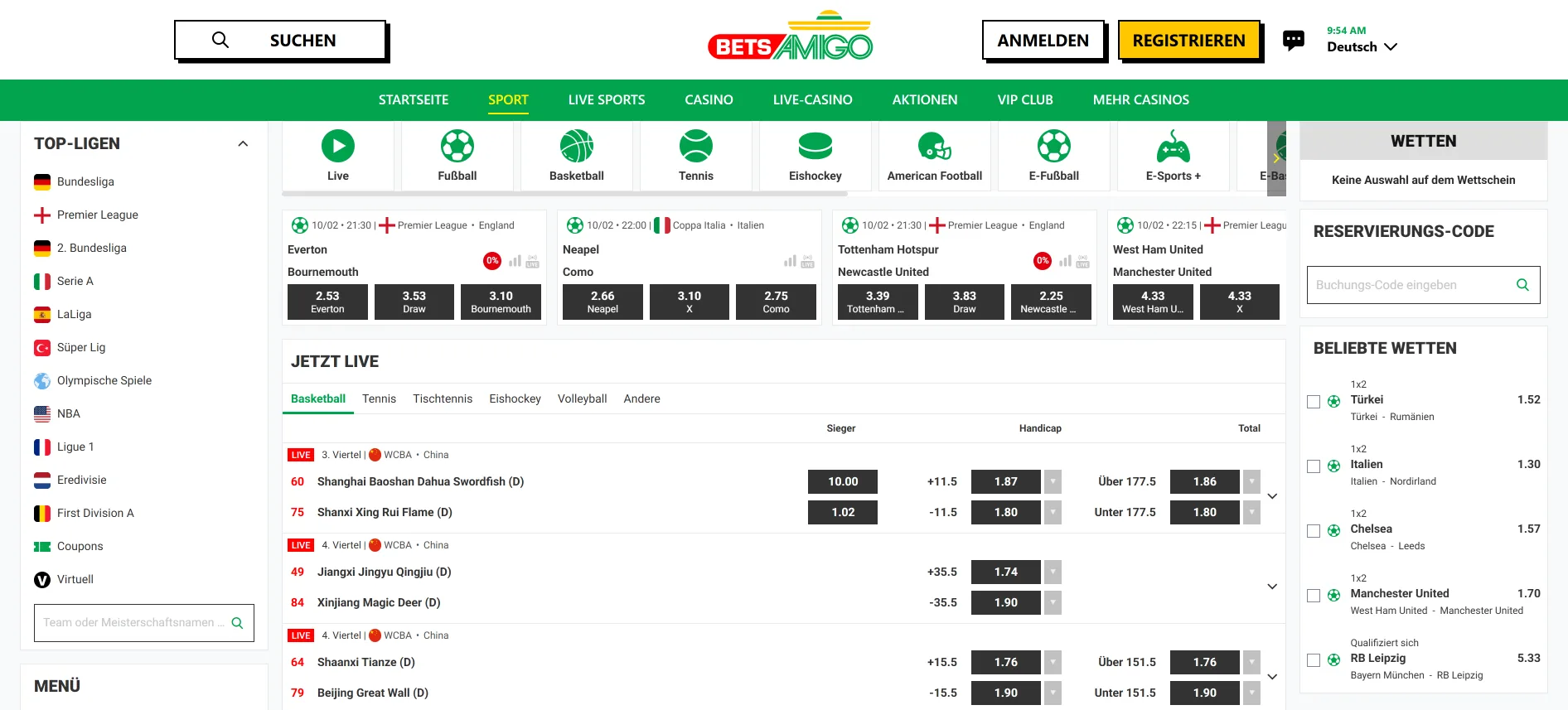Open 2. Bundesliga league

click(x=91, y=248)
